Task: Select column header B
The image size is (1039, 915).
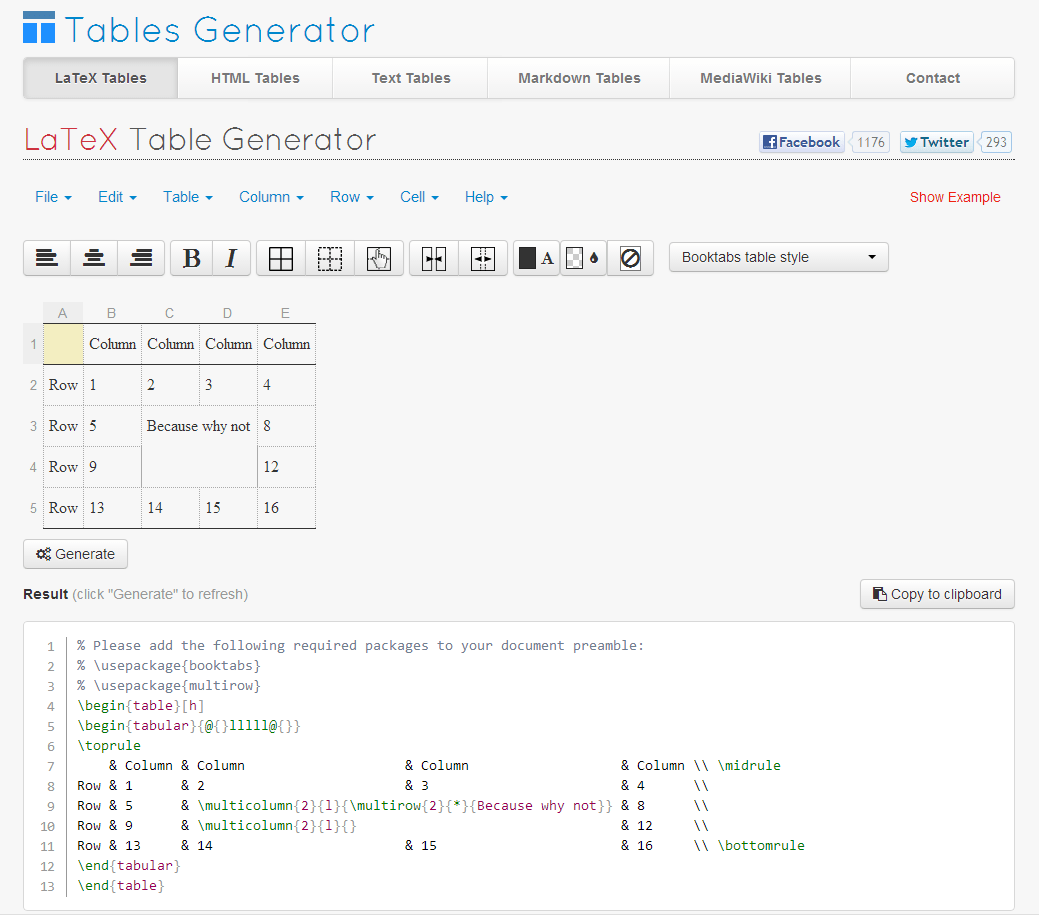Action: coord(111,313)
